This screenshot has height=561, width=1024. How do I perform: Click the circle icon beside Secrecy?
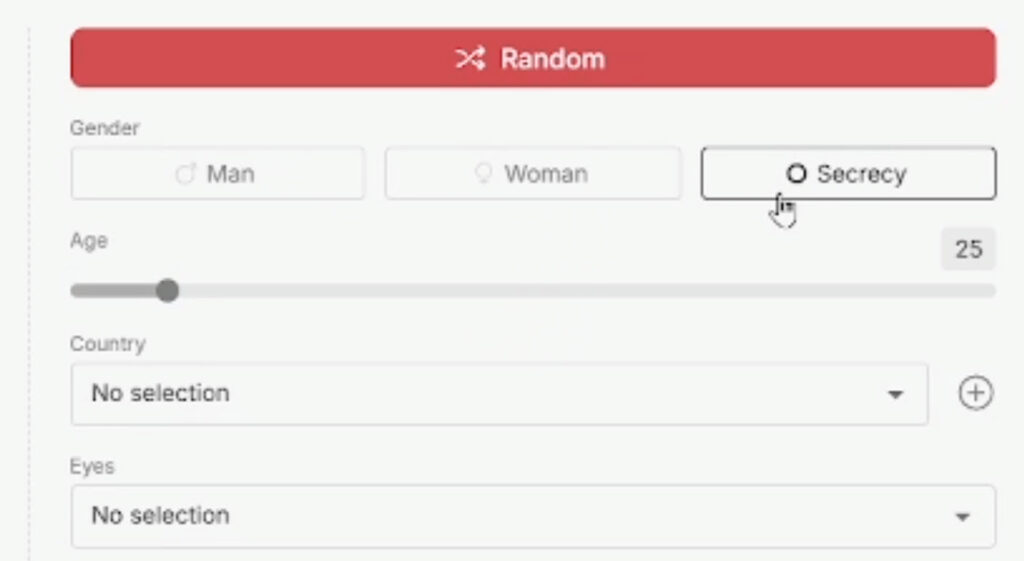[x=796, y=174]
